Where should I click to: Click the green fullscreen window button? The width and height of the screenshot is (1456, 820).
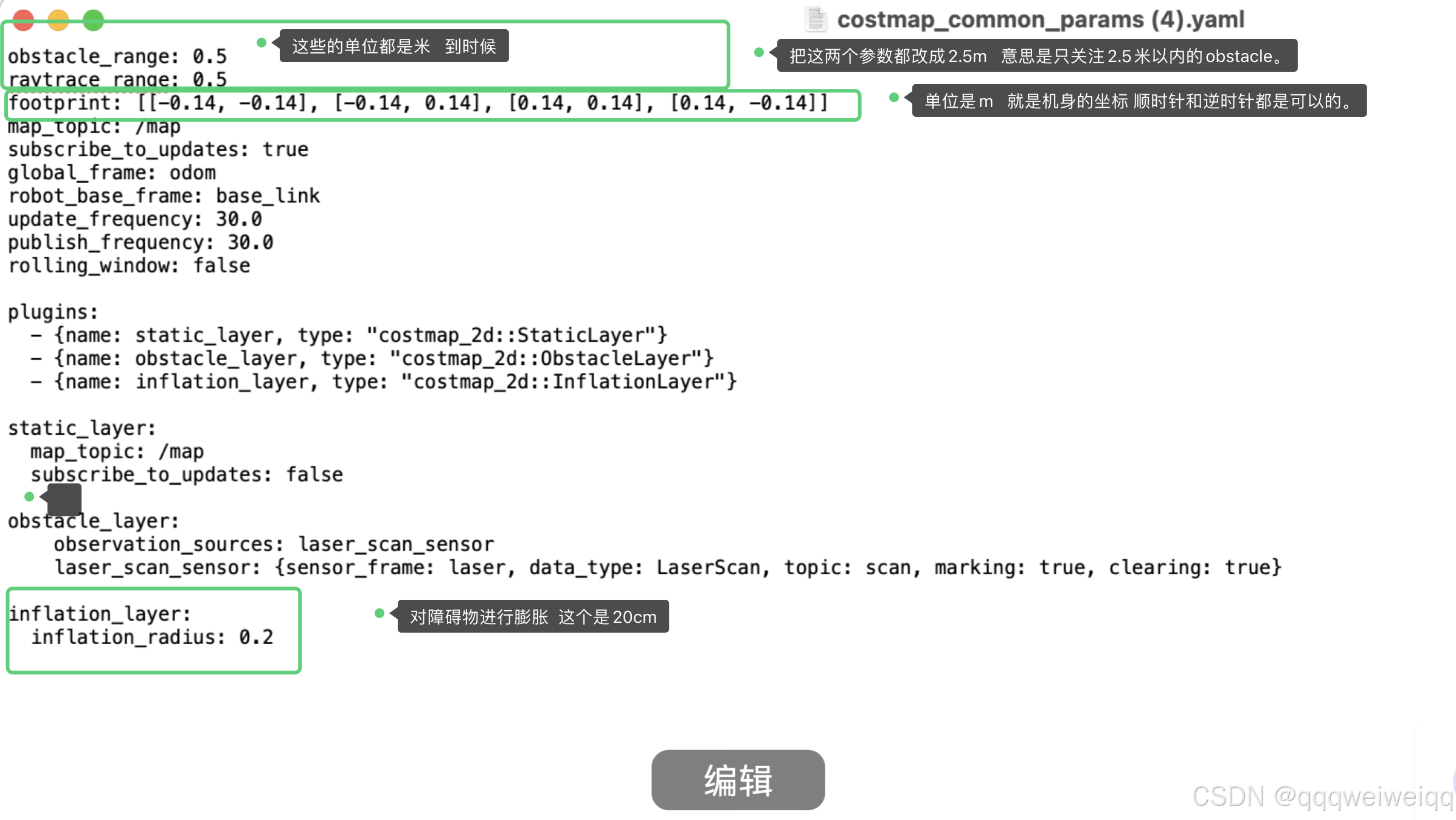tap(94, 19)
